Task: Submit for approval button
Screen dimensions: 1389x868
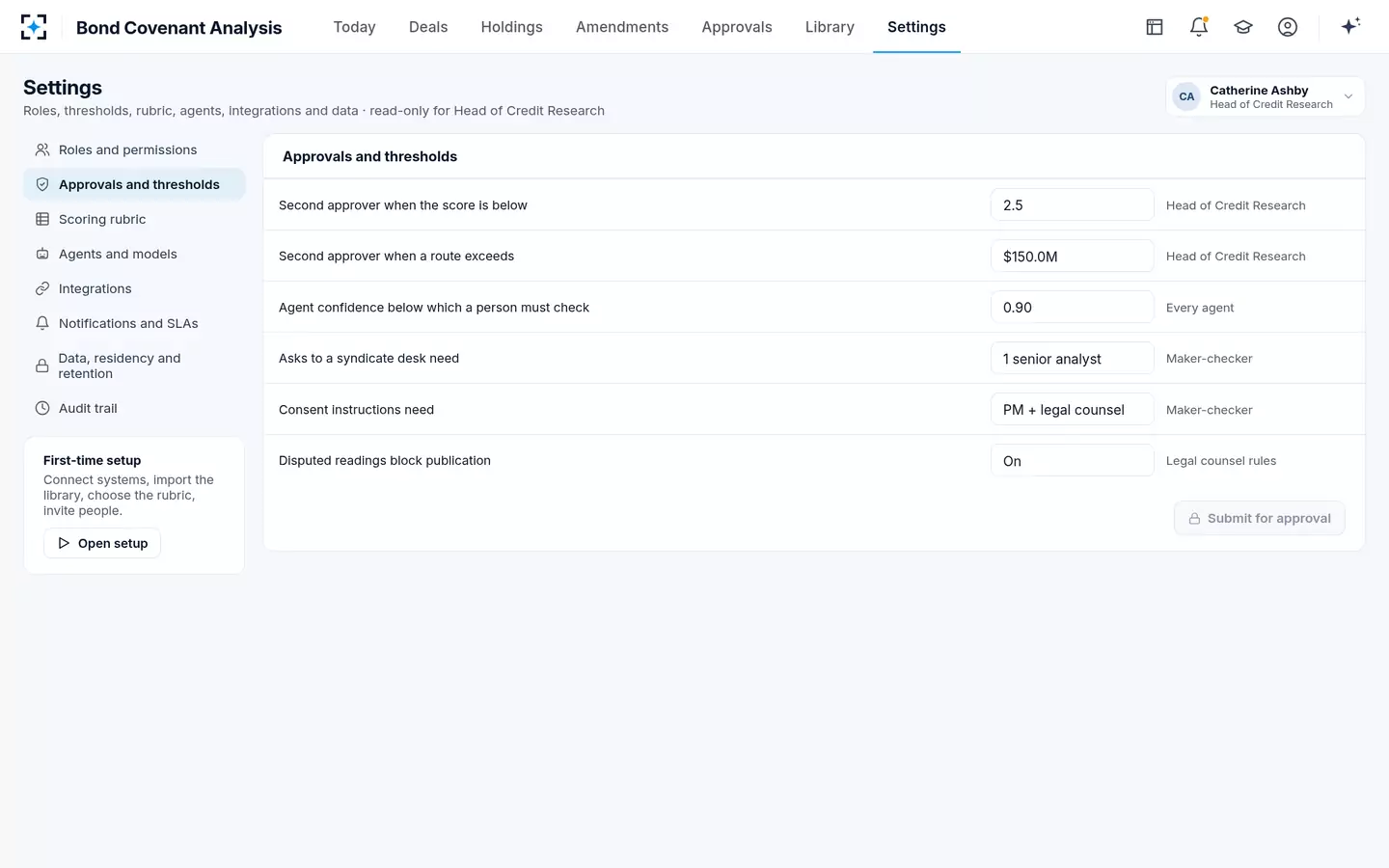Action: click(x=1259, y=518)
